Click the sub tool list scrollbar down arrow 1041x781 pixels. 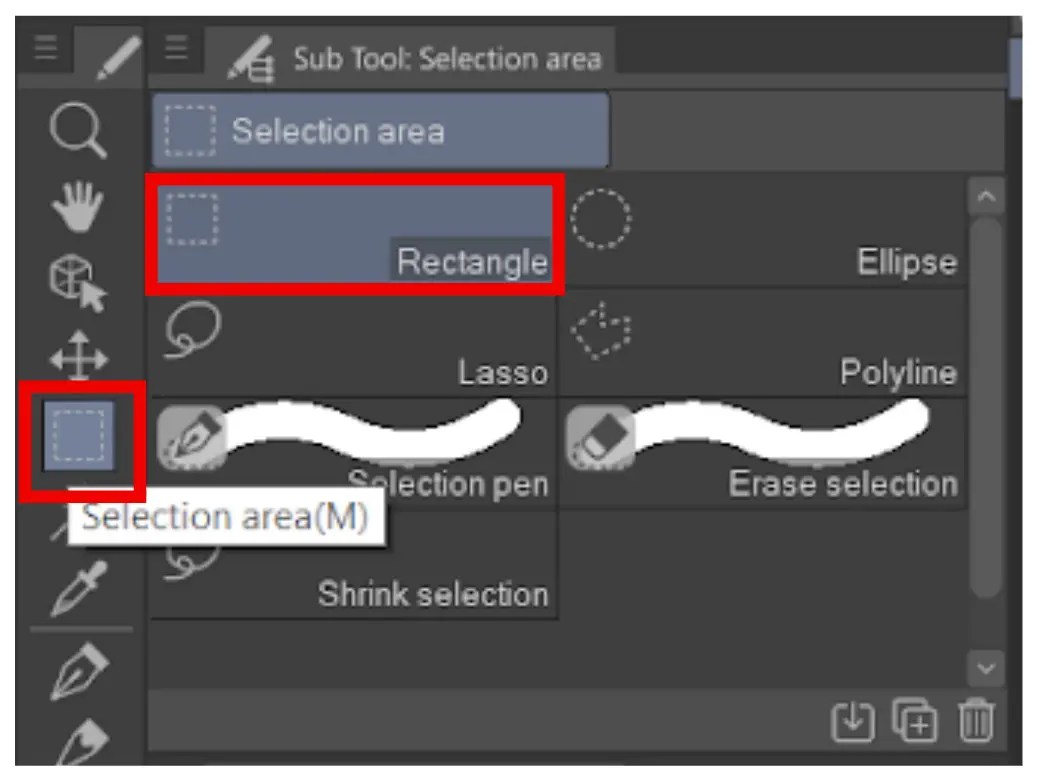coord(984,670)
